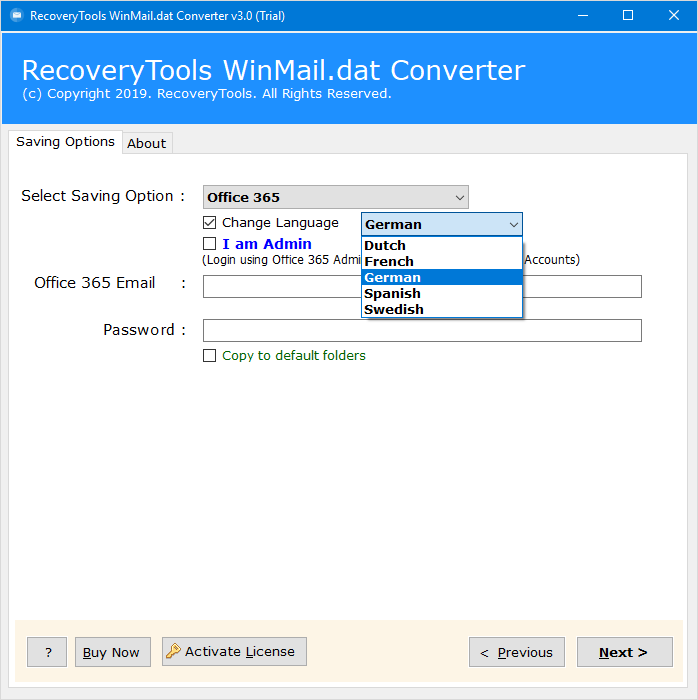Screen dimensions: 698x700
Task: Open the Saving Options tab
Action: (x=65, y=142)
